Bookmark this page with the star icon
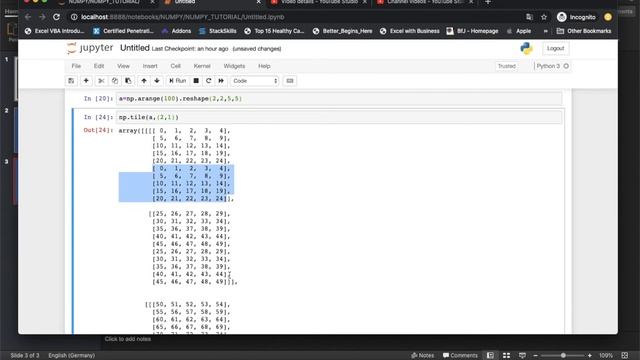The height and width of the screenshot is (360, 640). (544, 17)
